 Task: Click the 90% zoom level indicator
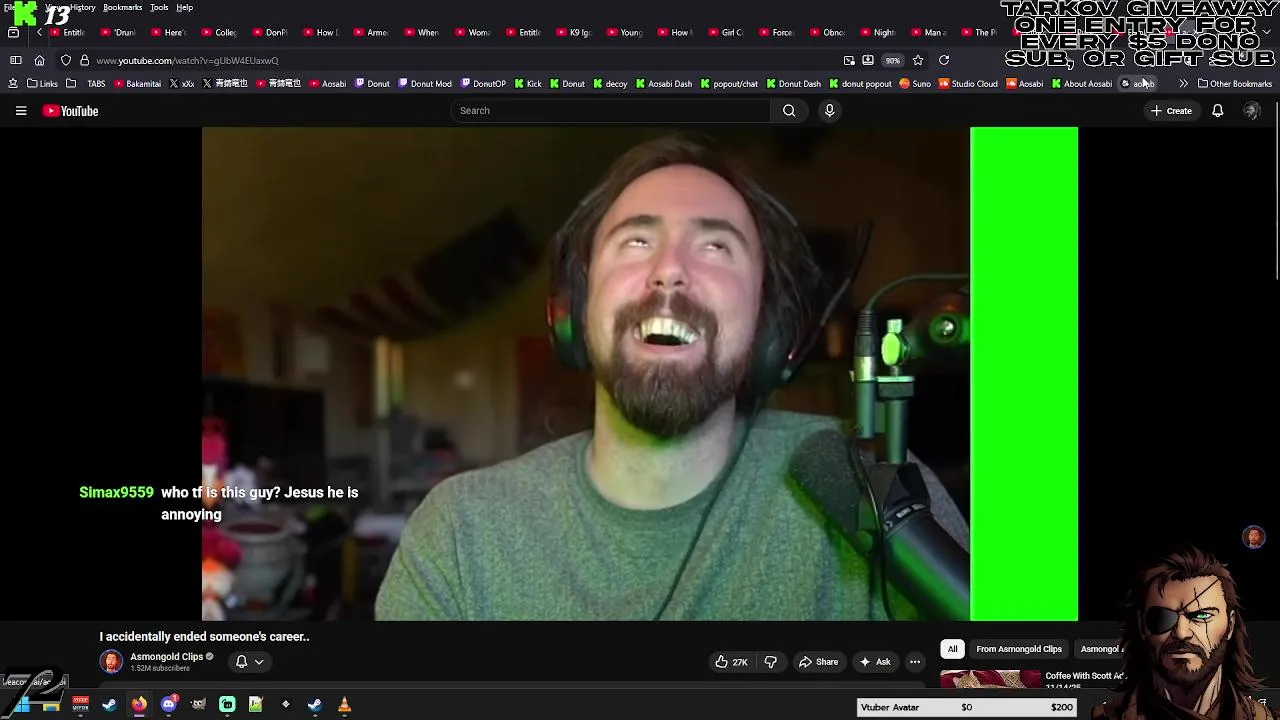(892, 60)
